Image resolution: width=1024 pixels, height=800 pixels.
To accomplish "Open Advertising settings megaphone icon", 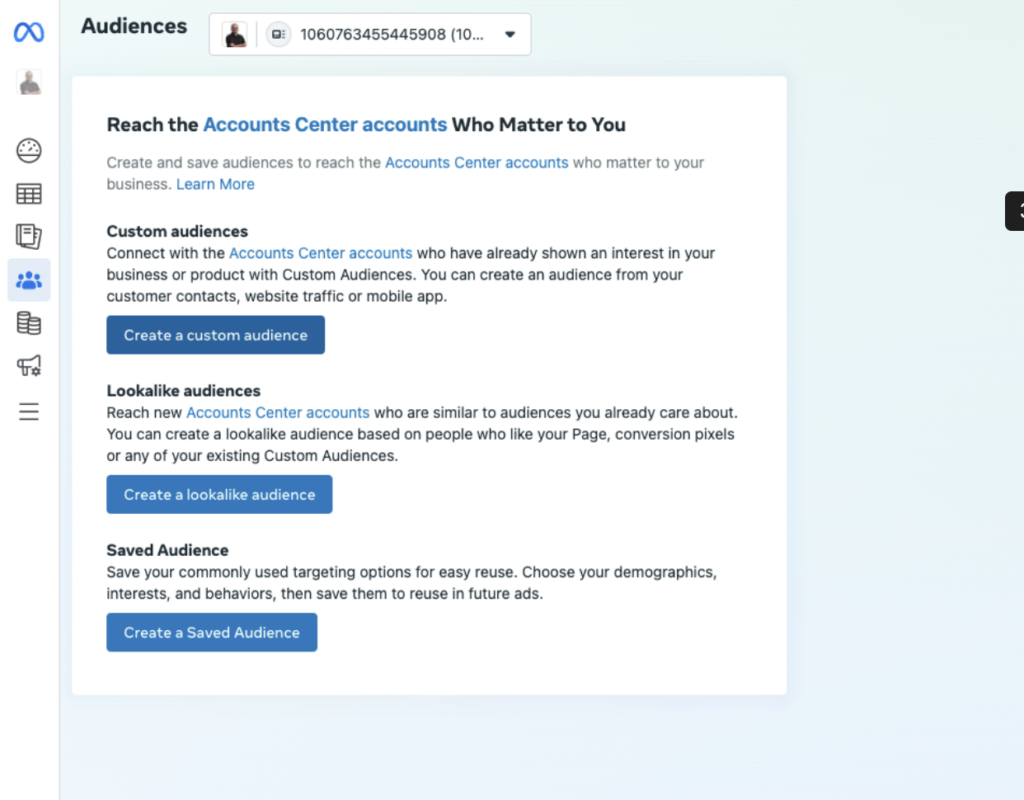I will 29,366.
